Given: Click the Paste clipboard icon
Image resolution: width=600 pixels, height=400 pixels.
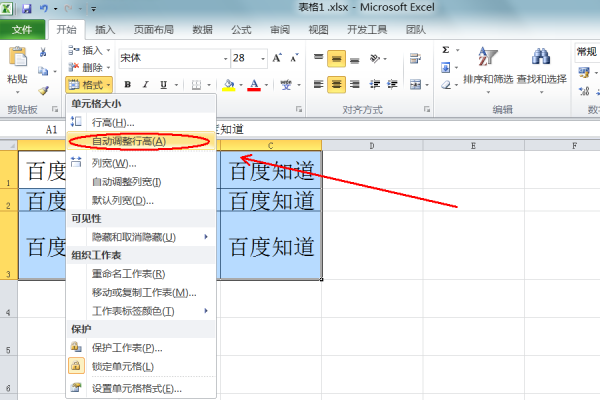Looking at the screenshot, I should pos(18,57).
